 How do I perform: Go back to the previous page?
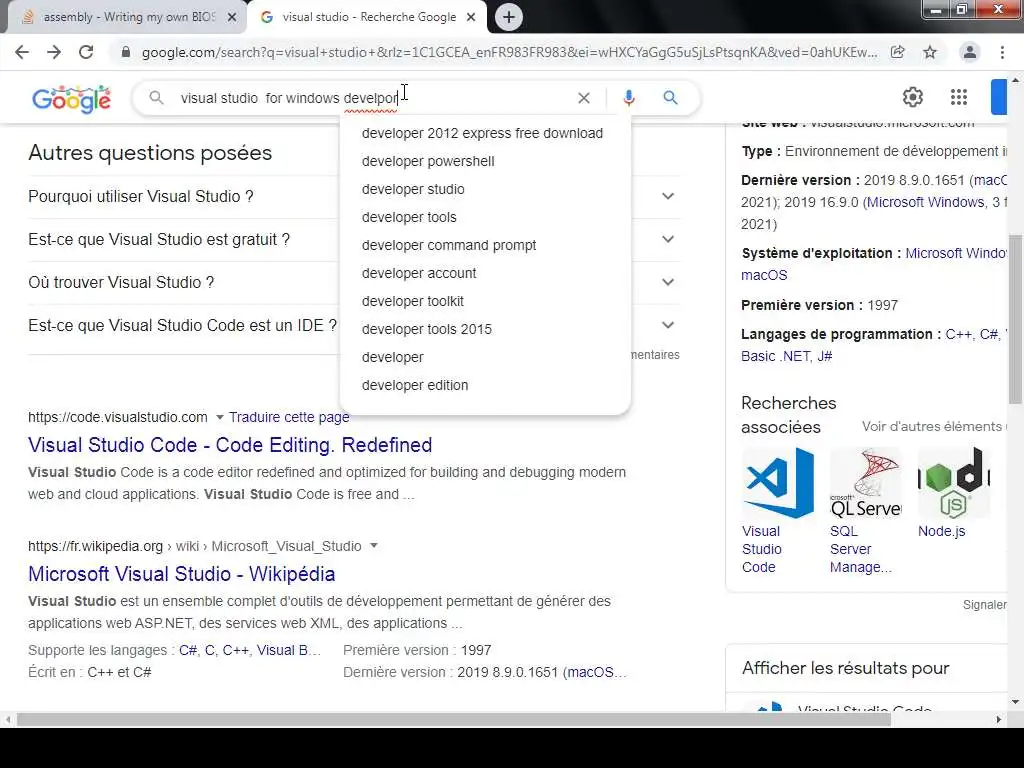(x=22, y=52)
